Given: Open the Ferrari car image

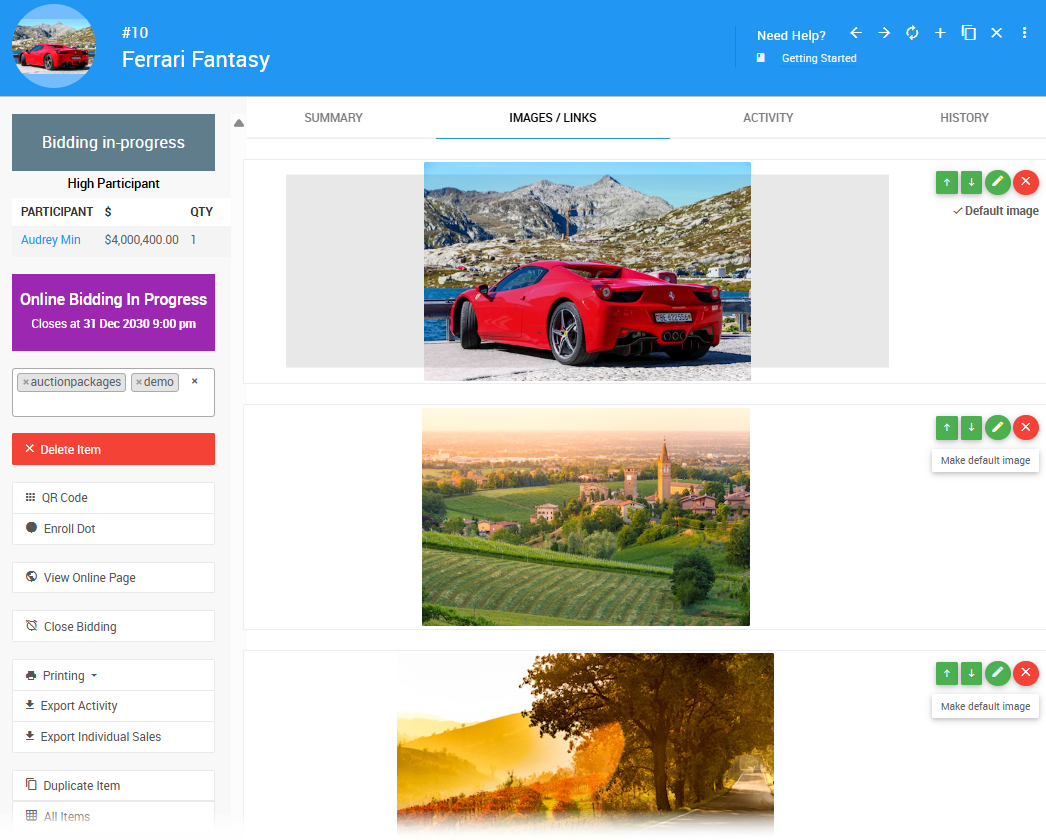Looking at the screenshot, I should tap(587, 271).
